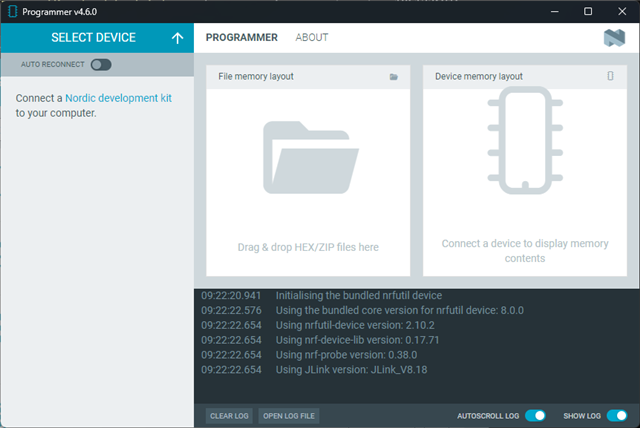Click the OPEN LOG FILE button
The width and height of the screenshot is (640, 428).
[x=289, y=416]
